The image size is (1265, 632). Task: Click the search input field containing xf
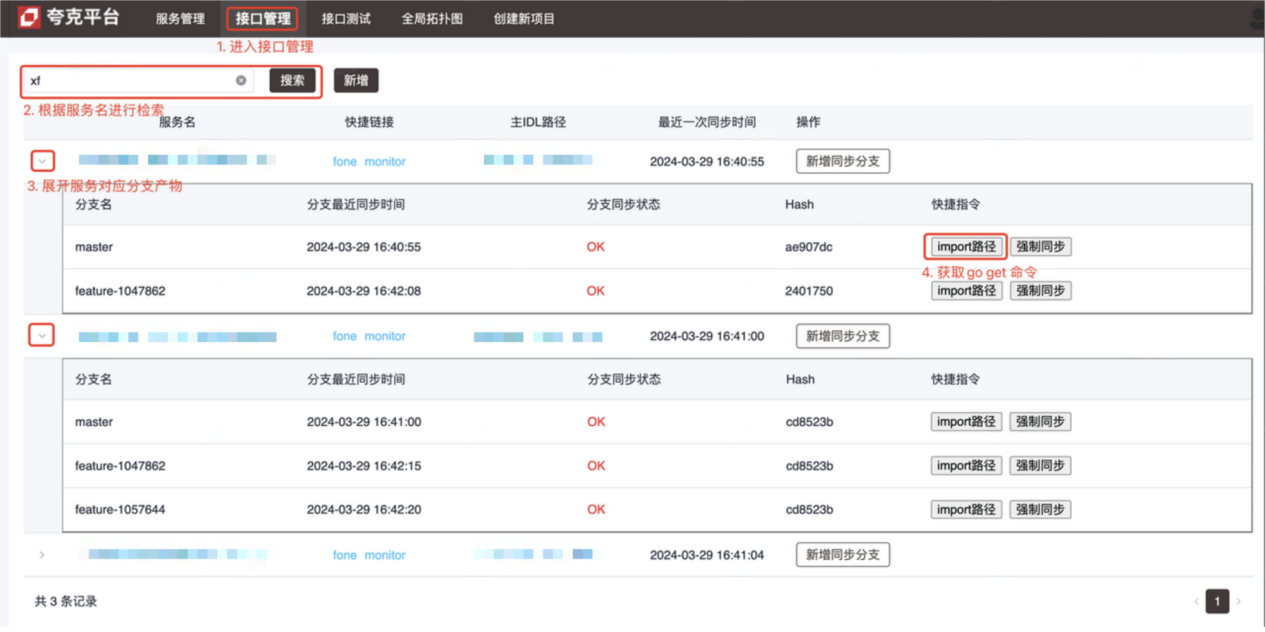tap(130, 80)
